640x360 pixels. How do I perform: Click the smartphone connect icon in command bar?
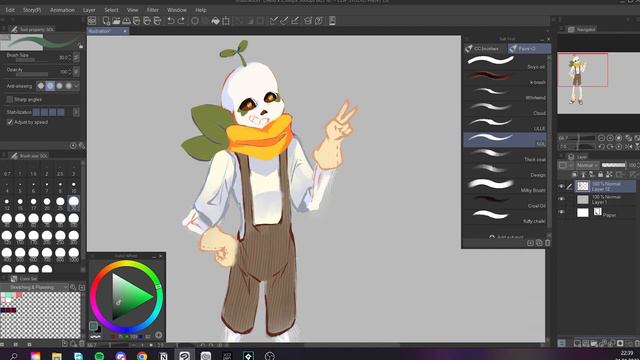tap(332, 21)
